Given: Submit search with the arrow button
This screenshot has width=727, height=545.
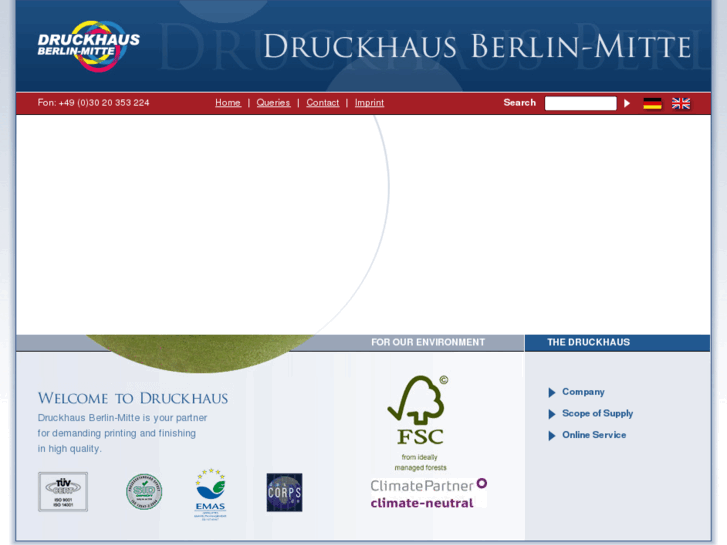Looking at the screenshot, I should tap(627, 103).
